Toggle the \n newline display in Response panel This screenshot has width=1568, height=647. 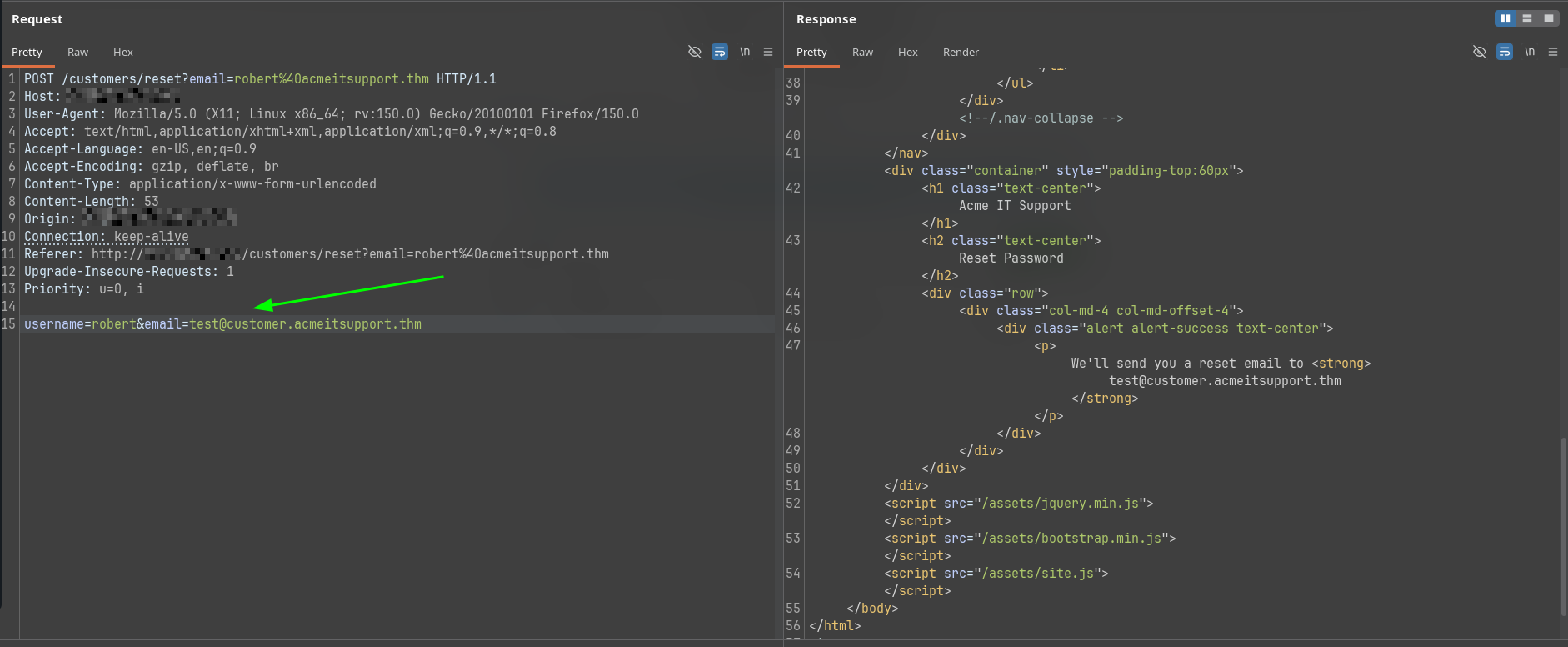[1530, 52]
